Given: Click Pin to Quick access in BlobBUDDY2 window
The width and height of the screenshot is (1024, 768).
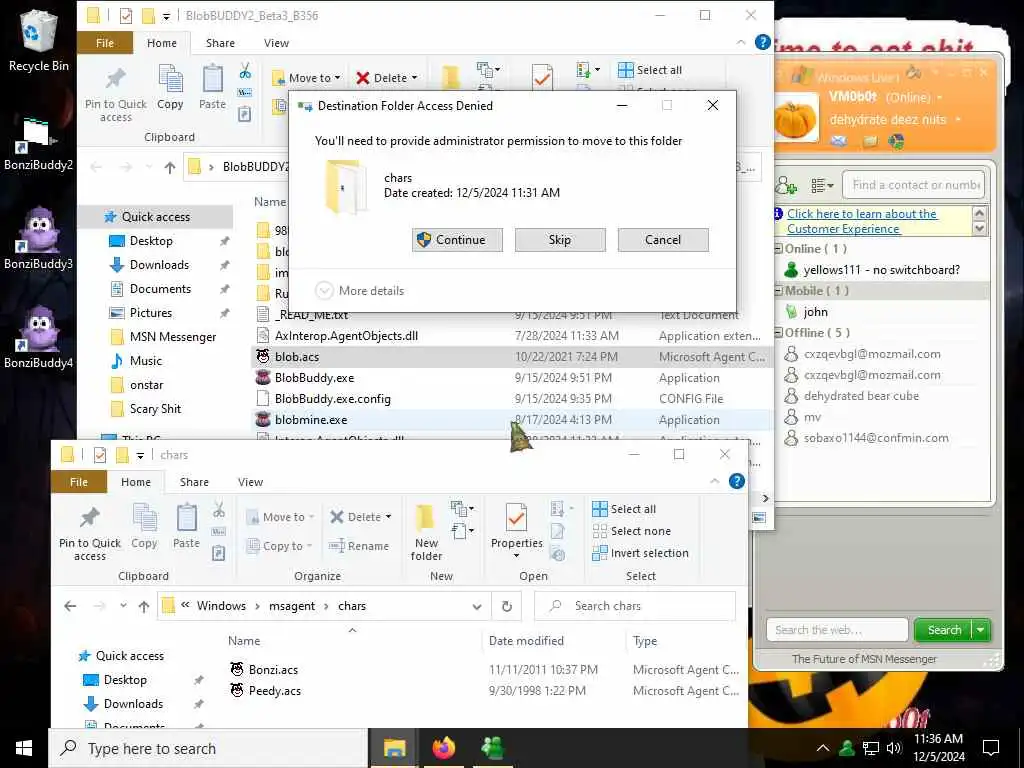Looking at the screenshot, I should 116,95.
